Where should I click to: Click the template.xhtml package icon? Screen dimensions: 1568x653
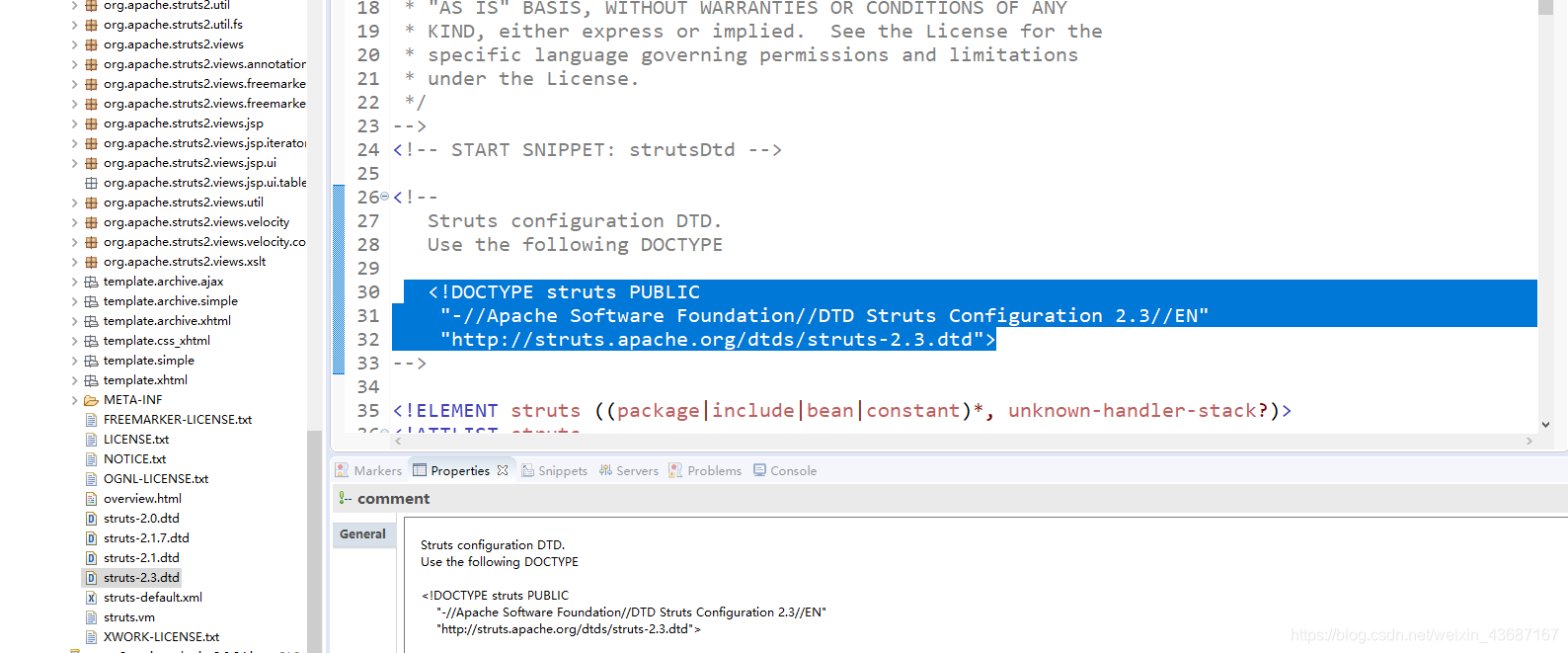[x=91, y=380]
